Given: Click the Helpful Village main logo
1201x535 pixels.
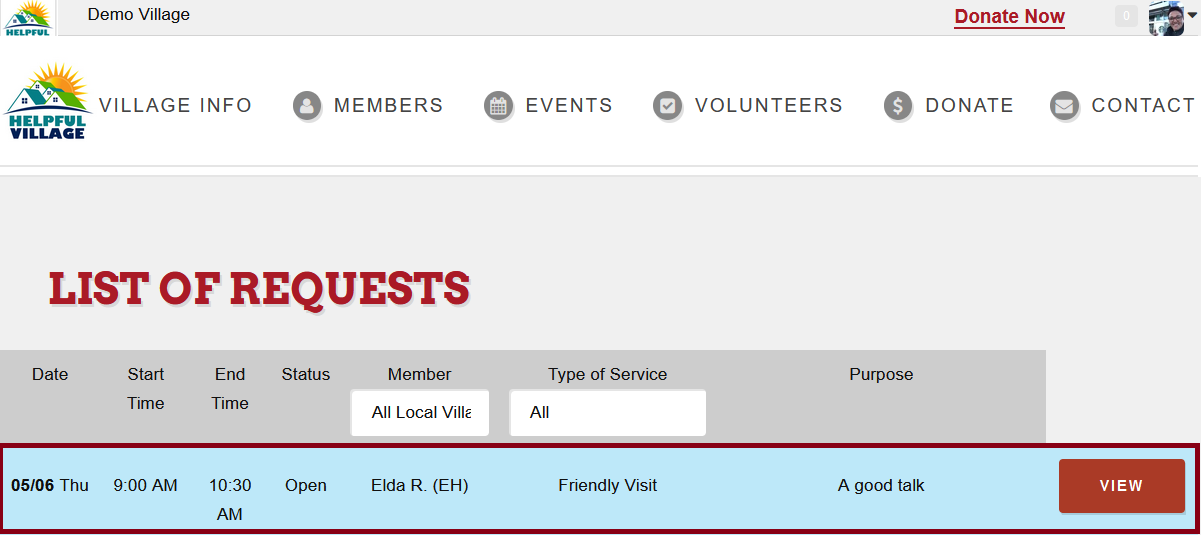Looking at the screenshot, I should click(47, 101).
